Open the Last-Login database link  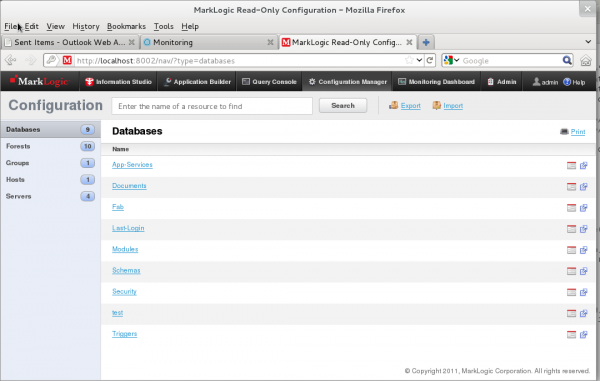coord(128,228)
